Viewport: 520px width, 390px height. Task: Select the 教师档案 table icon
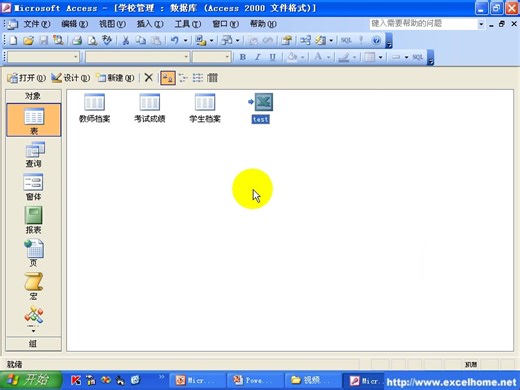[x=94, y=108]
